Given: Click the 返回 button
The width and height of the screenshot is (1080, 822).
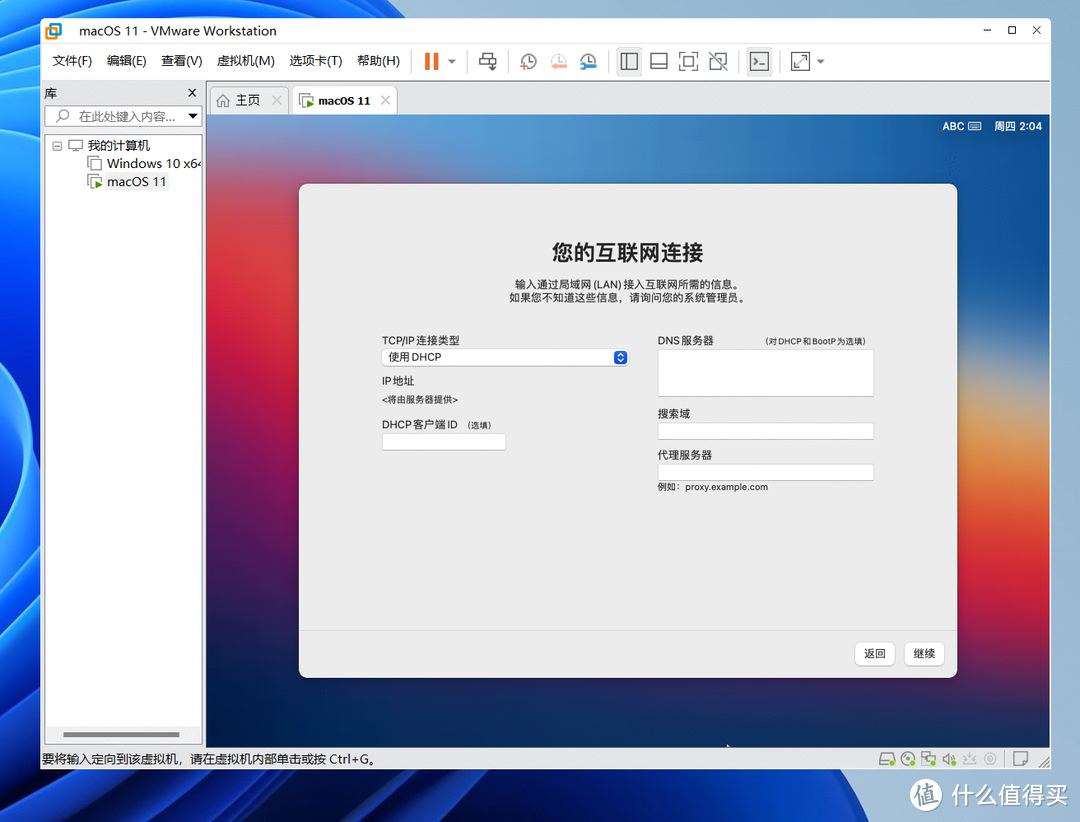Looking at the screenshot, I should pyautogui.click(x=875, y=653).
